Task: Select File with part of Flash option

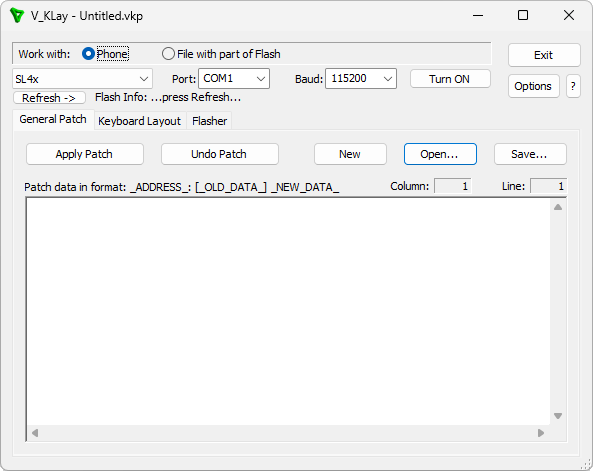Action: 221,54
